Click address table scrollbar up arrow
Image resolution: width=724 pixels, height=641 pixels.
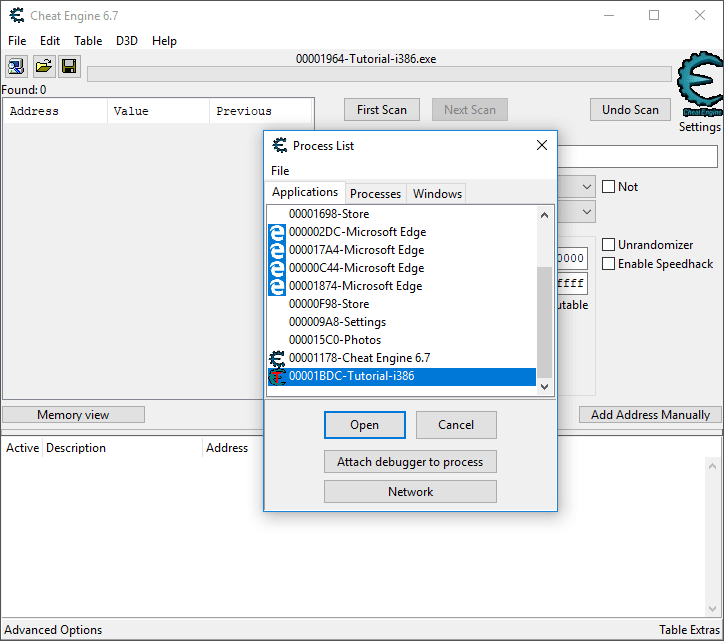[x=712, y=466]
